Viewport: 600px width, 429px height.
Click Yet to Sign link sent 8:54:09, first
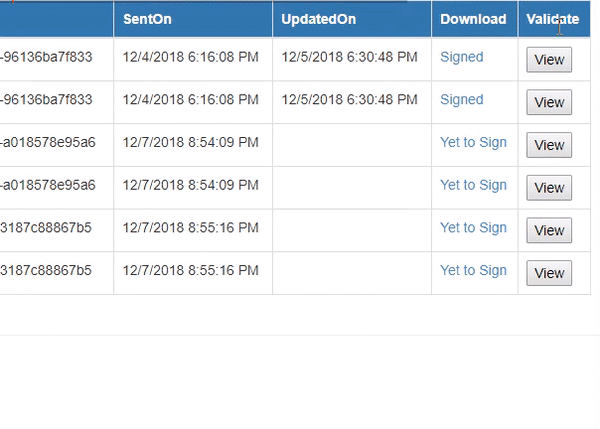tap(473, 142)
